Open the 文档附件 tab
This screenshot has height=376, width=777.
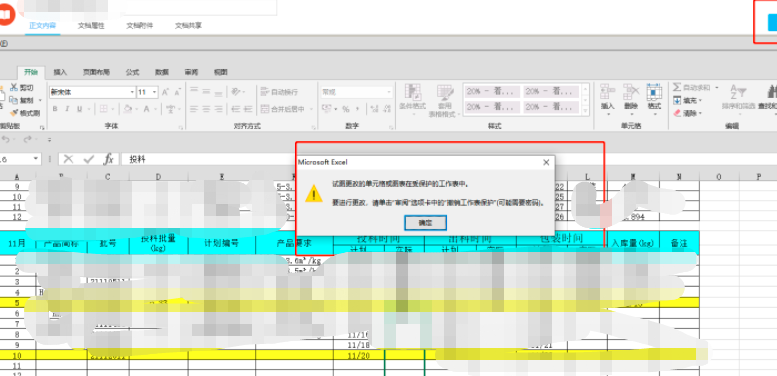(x=140, y=26)
